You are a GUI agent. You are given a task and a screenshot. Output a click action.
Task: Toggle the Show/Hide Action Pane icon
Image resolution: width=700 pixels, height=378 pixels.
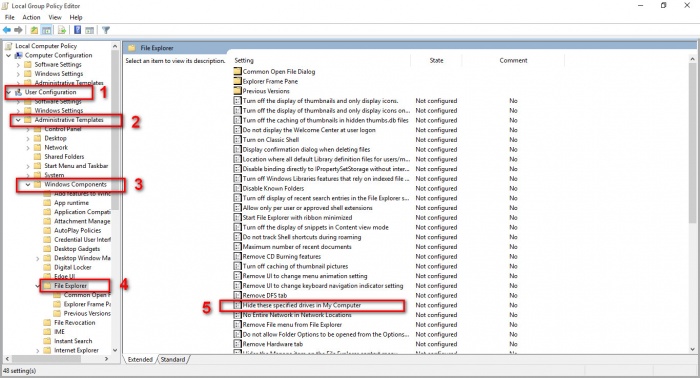(x=89, y=30)
